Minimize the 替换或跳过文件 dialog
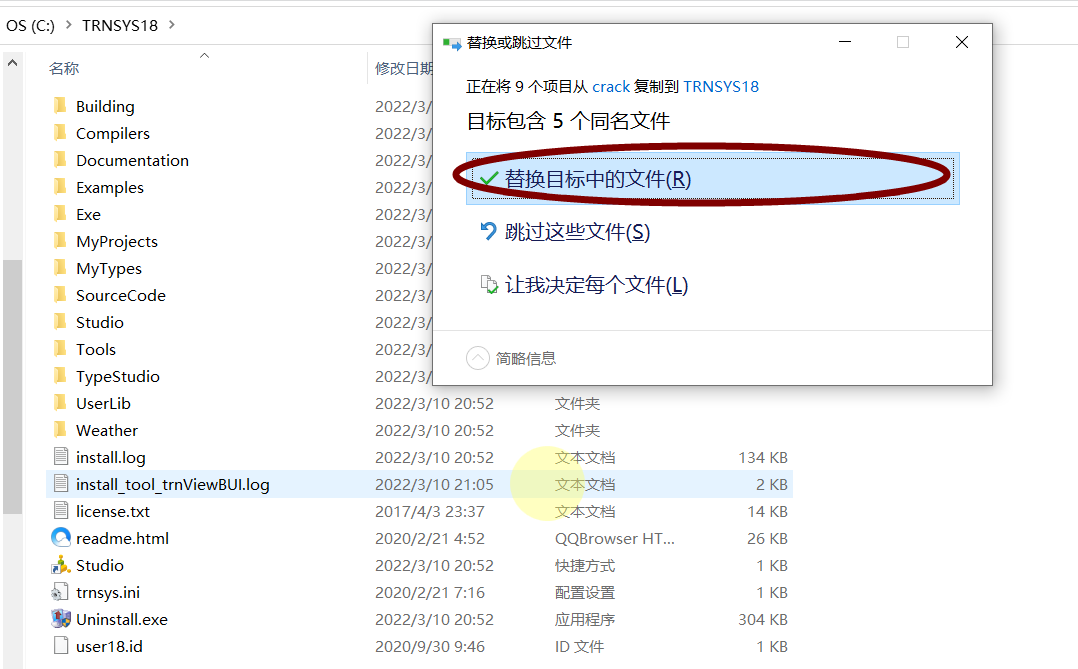The height and width of the screenshot is (669, 1078). coord(845,42)
